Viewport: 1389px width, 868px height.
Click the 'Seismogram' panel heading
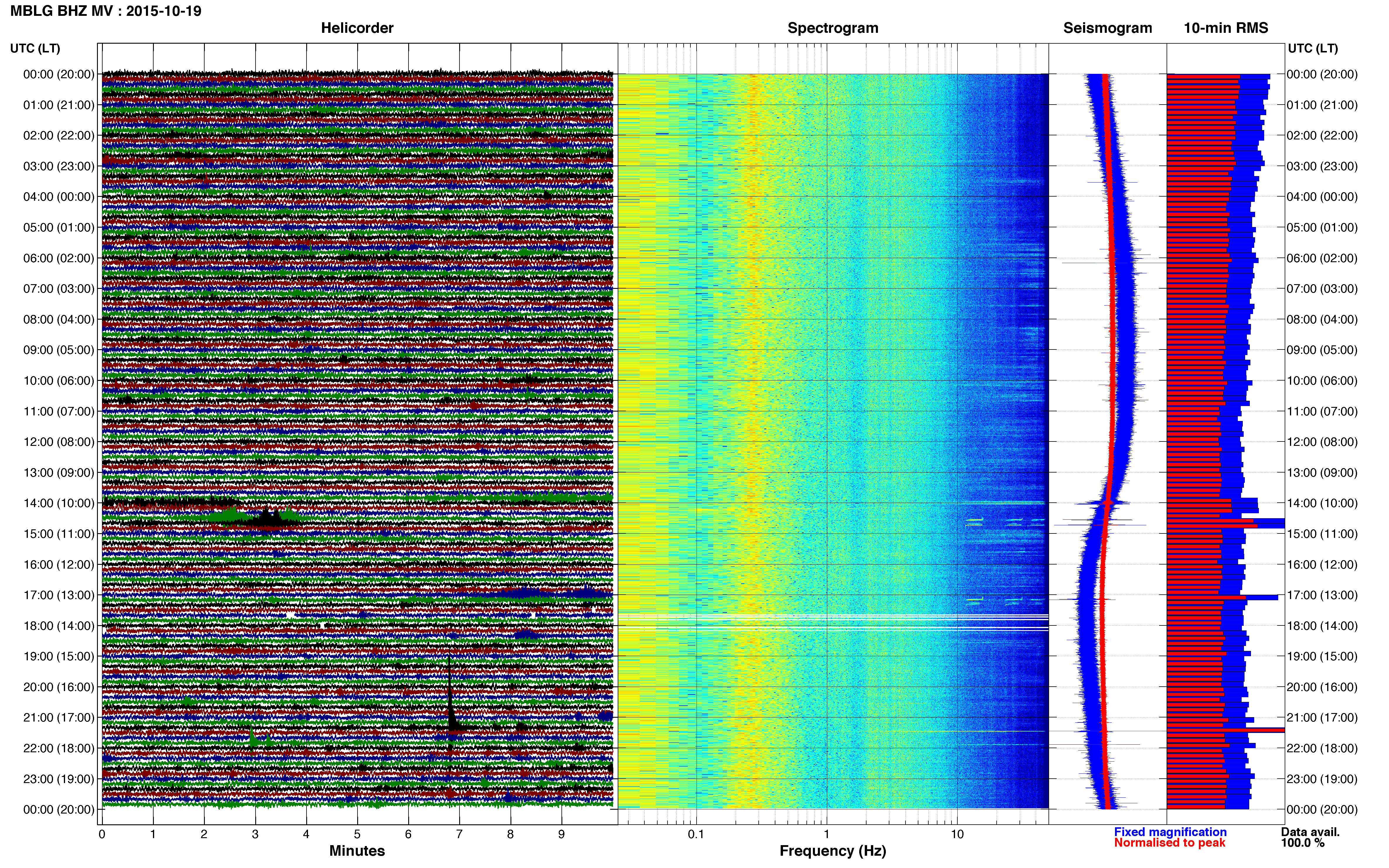tap(1108, 28)
